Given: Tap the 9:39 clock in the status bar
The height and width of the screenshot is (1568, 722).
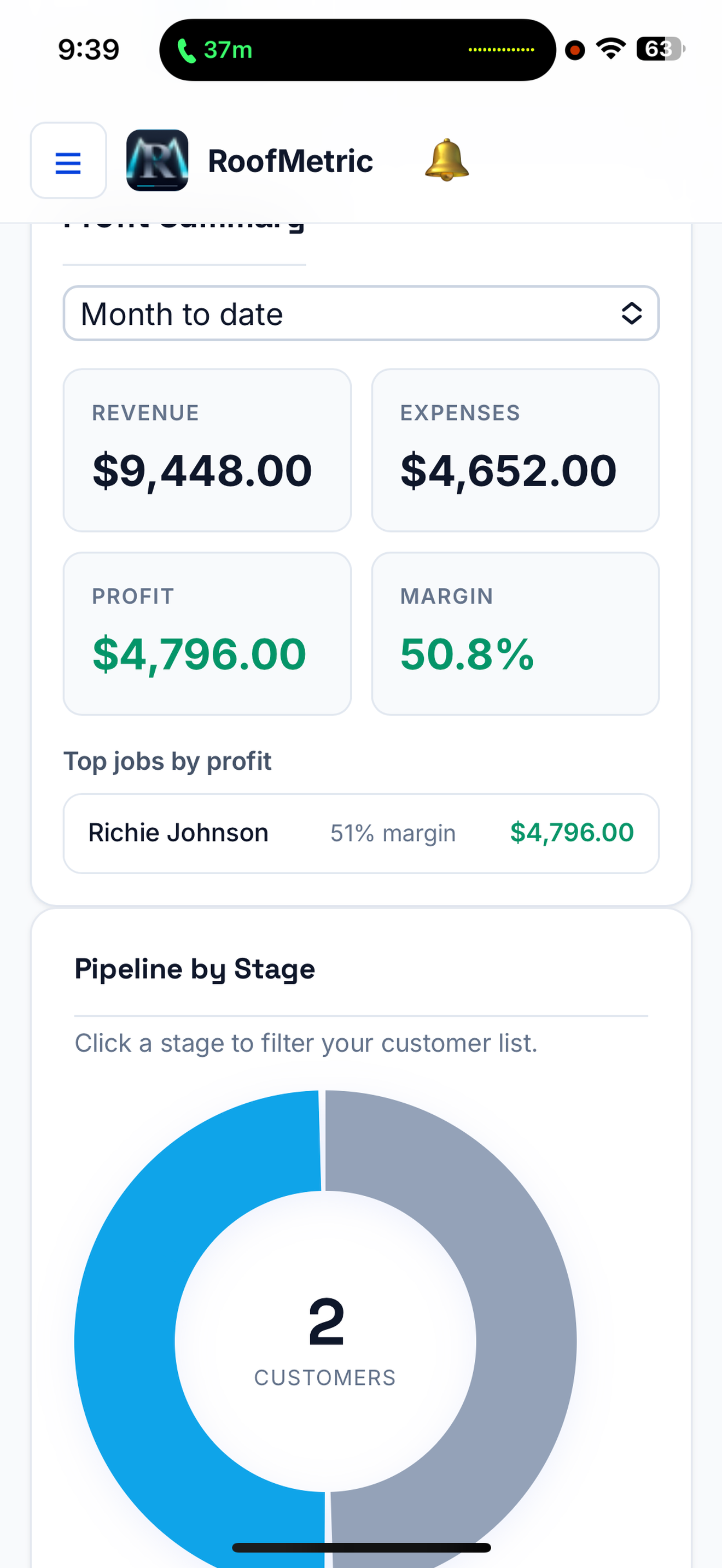Looking at the screenshot, I should pos(89,50).
